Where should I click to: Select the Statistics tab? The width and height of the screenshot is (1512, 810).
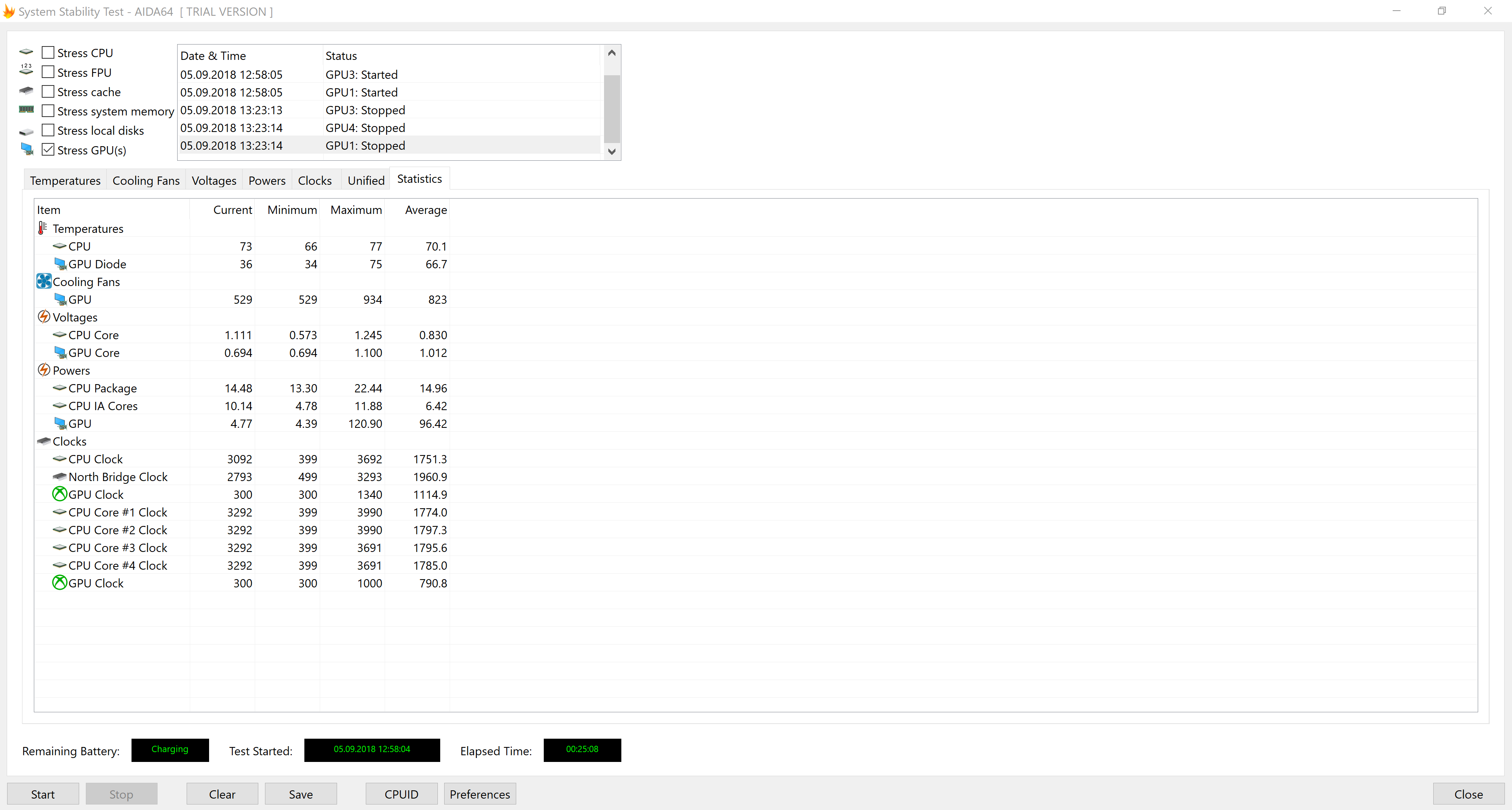point(420,178)
